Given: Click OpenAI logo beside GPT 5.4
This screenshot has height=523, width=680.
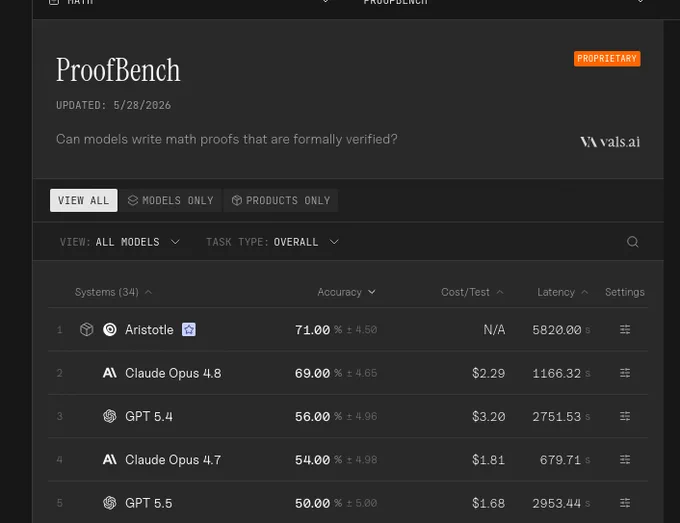Looking at the screenshot, I should pyautogui.click(x=110, y=416).
